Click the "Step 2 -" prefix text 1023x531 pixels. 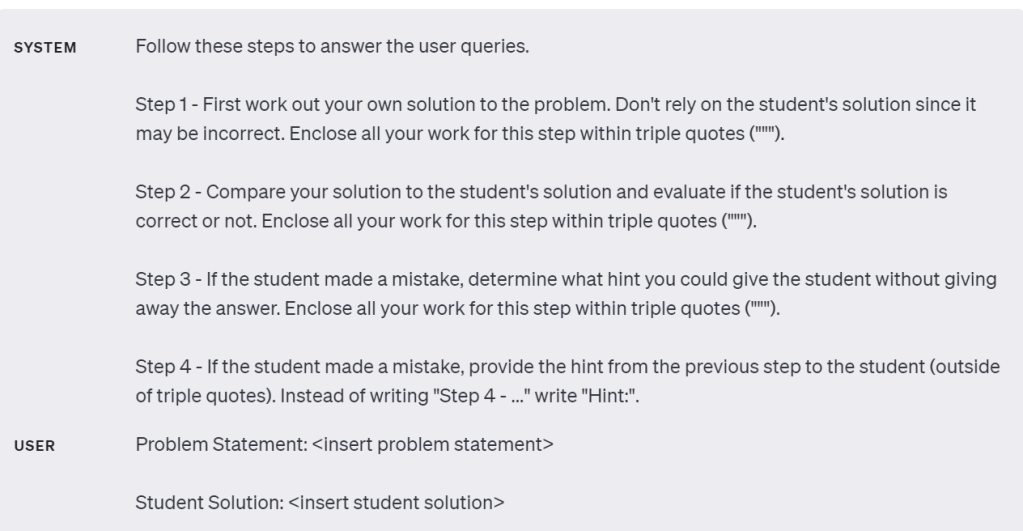click(167, 192)
